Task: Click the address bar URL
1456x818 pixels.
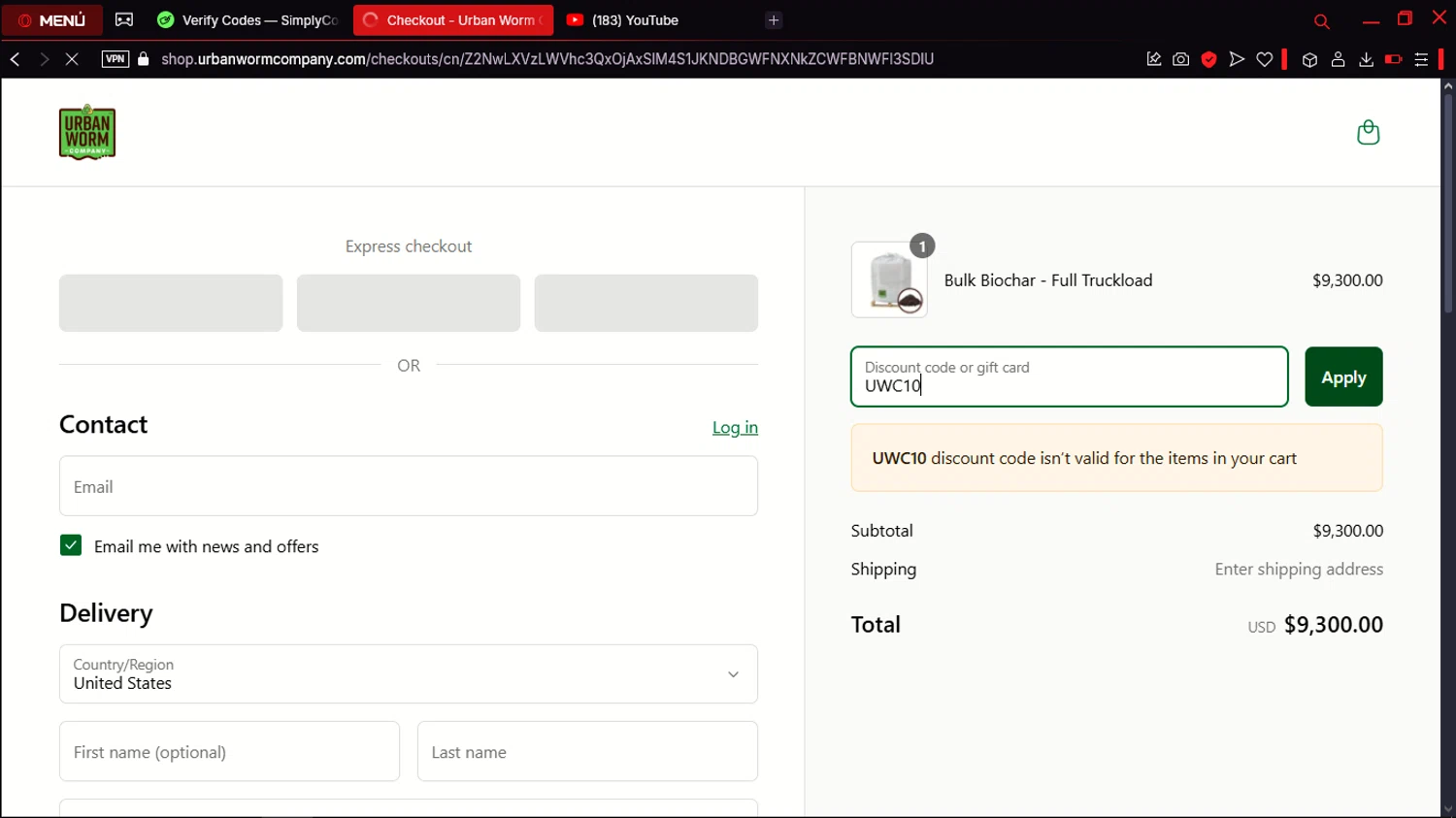Action: pos(547,59)
